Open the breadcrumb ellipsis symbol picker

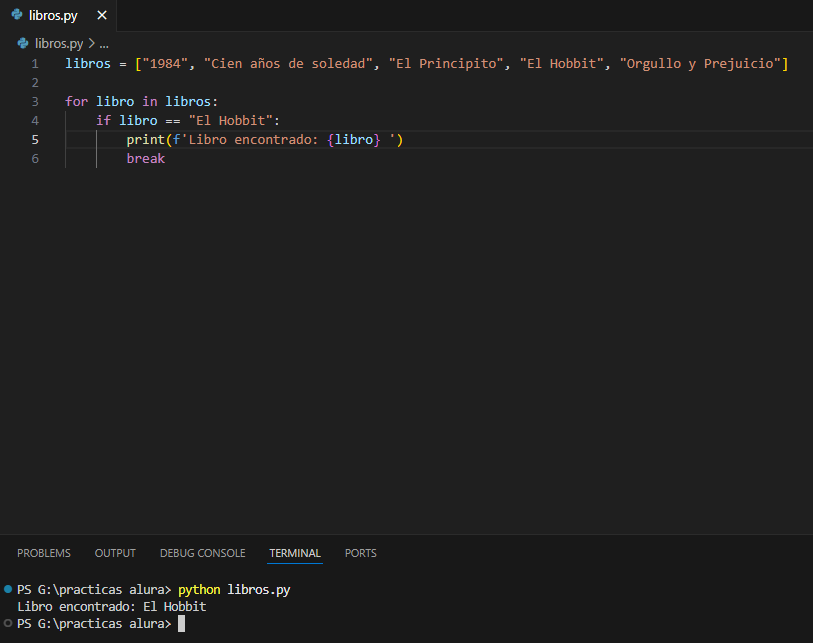tap(104, 43)
